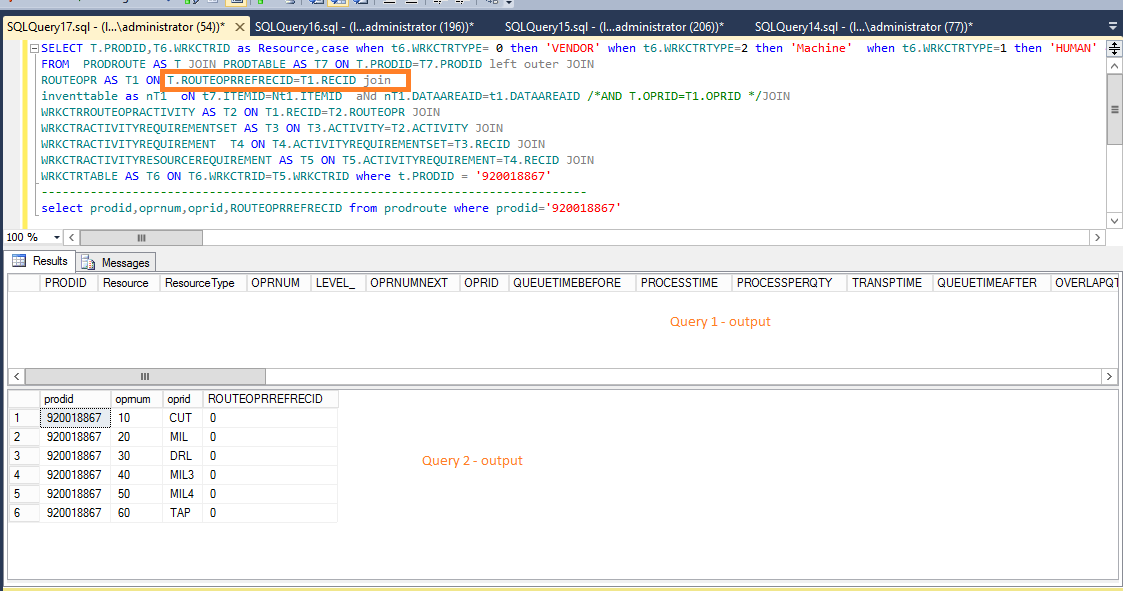Viewport: 1123px width, 591px height.
Task: Select the opmum cell with value 10
Action: coord(136,418)
